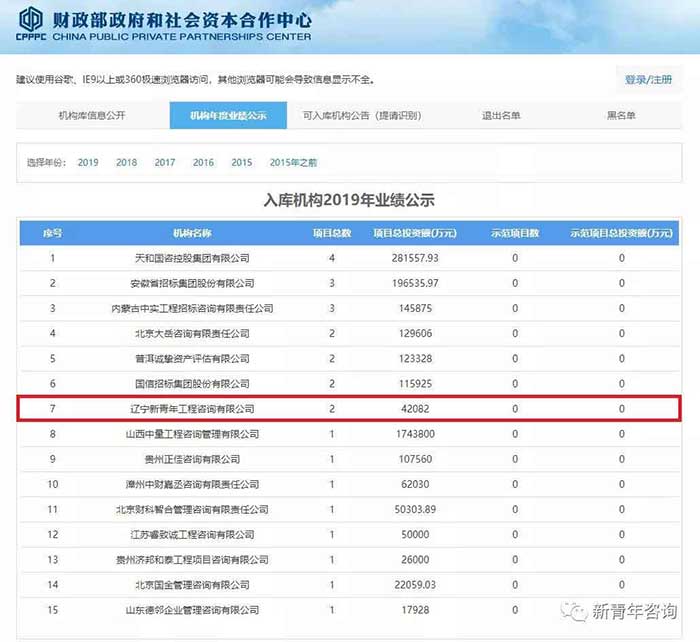This screenshot has height=642, width=700.
Task: Select 普洱诚挚资产评估有限公司 entry
Action: (192, 359)
